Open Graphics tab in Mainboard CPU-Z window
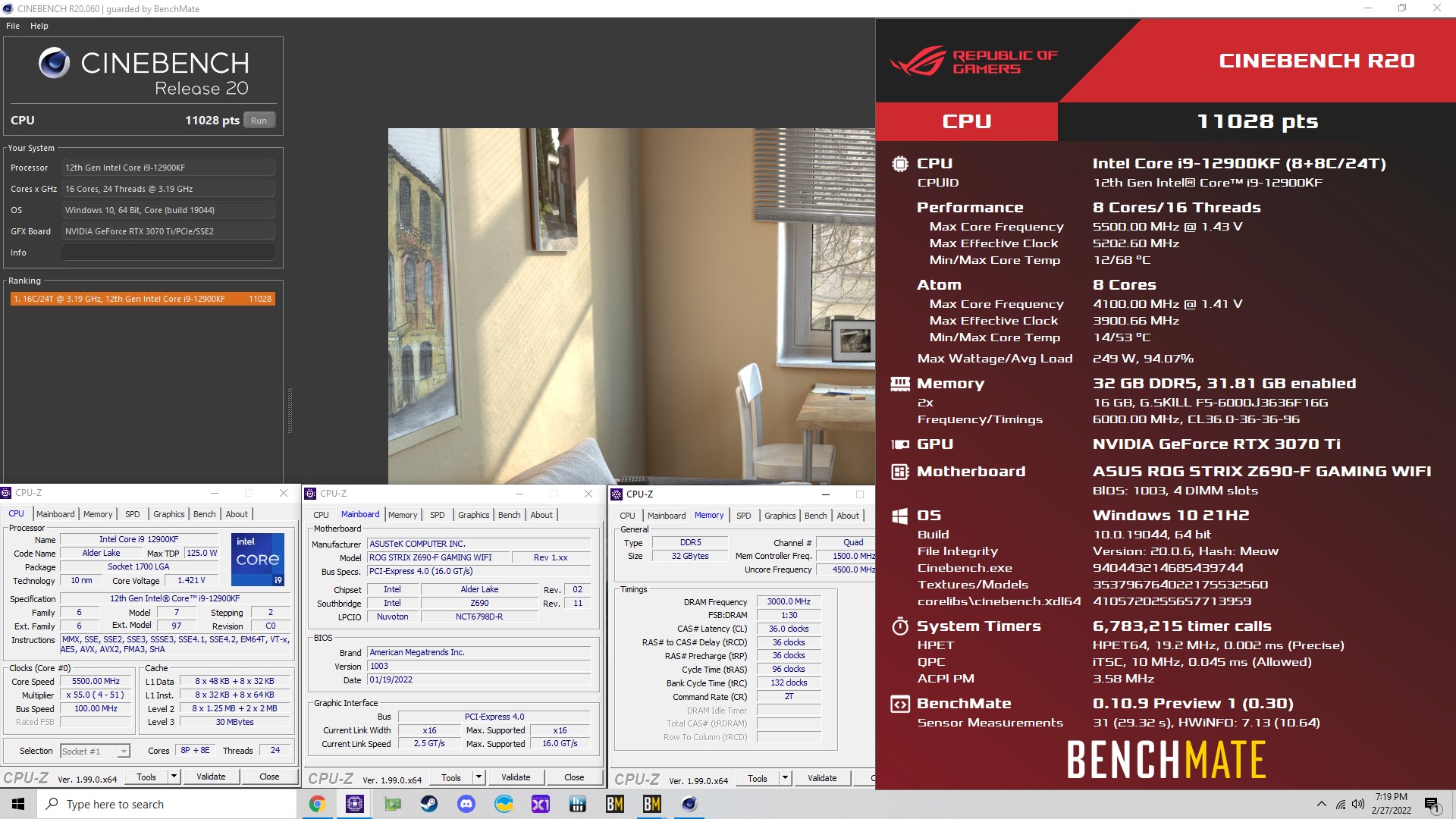Screen dimensions: 1456x819 [x=474, y=515]
